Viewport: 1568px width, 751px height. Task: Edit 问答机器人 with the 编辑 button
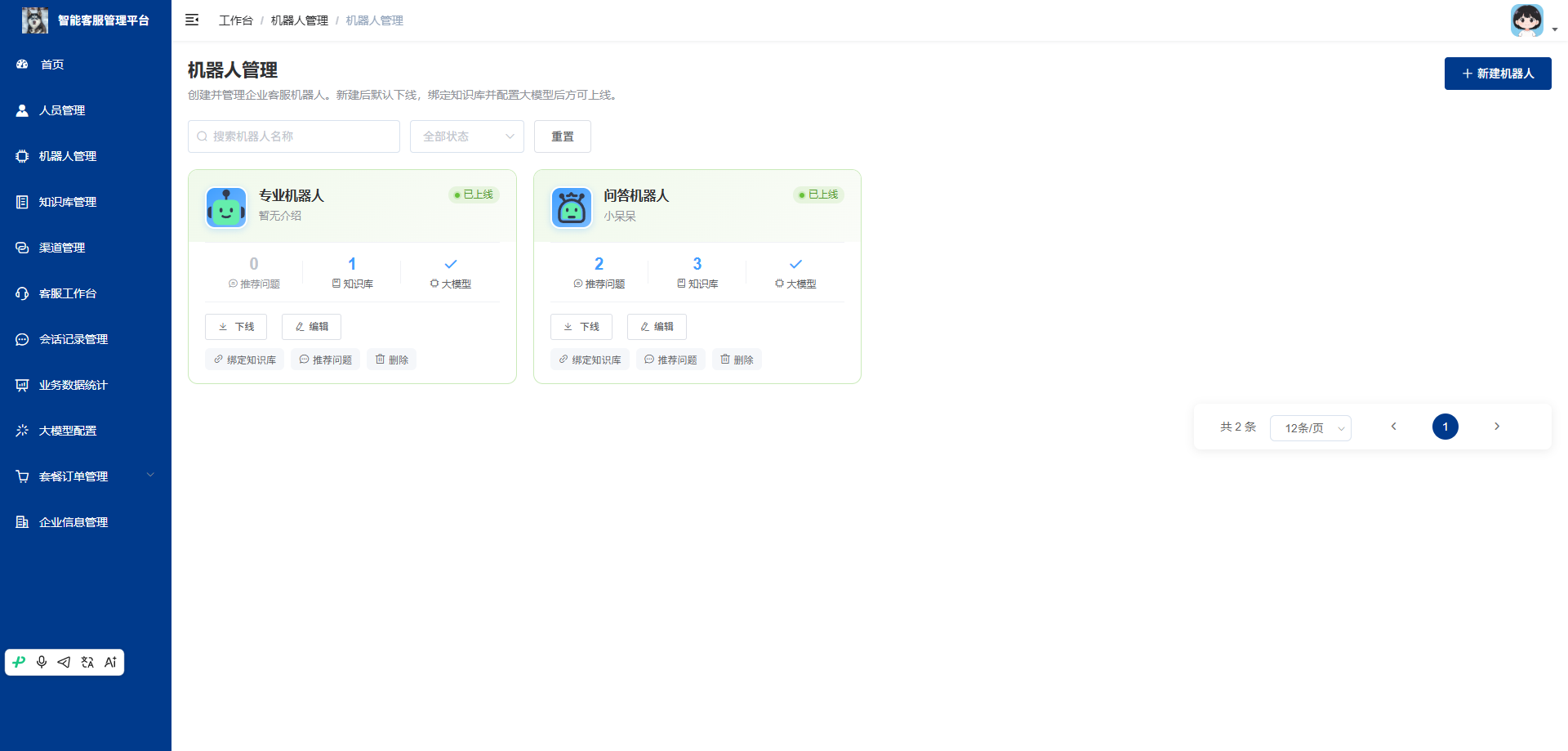(x=657, y=327)
